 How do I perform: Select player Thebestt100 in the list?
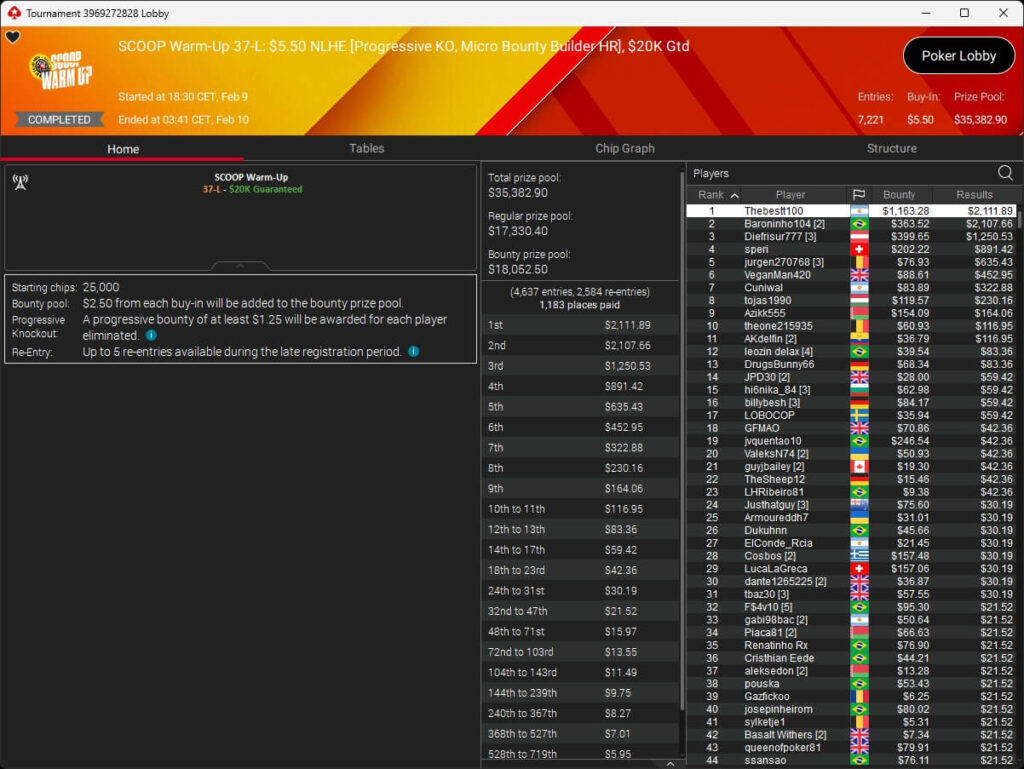click(x=773, y=211)
